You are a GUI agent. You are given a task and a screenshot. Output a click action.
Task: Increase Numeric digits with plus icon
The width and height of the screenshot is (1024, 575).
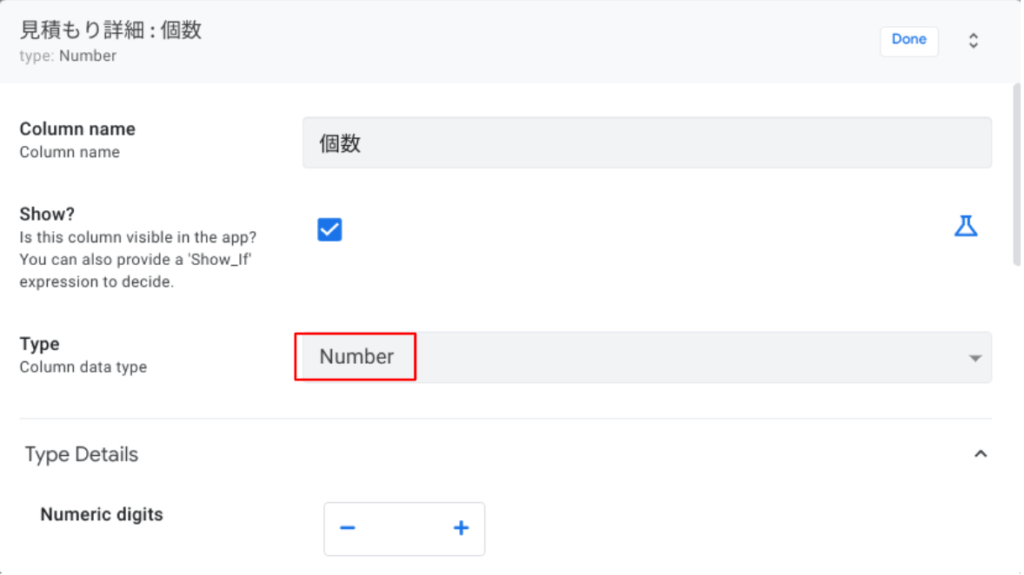click(x=461, y=528)
